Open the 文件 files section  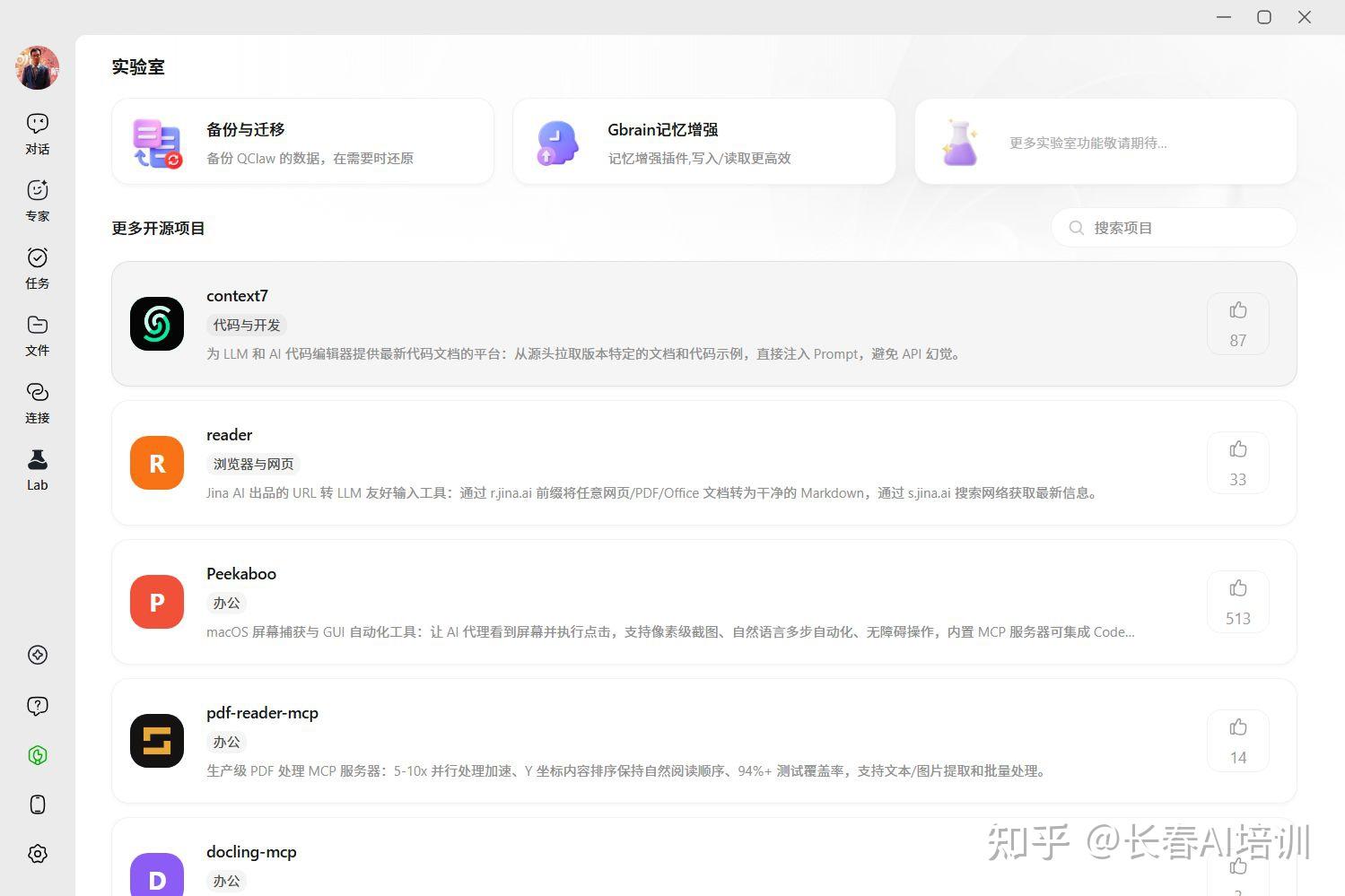coord(38,335)
